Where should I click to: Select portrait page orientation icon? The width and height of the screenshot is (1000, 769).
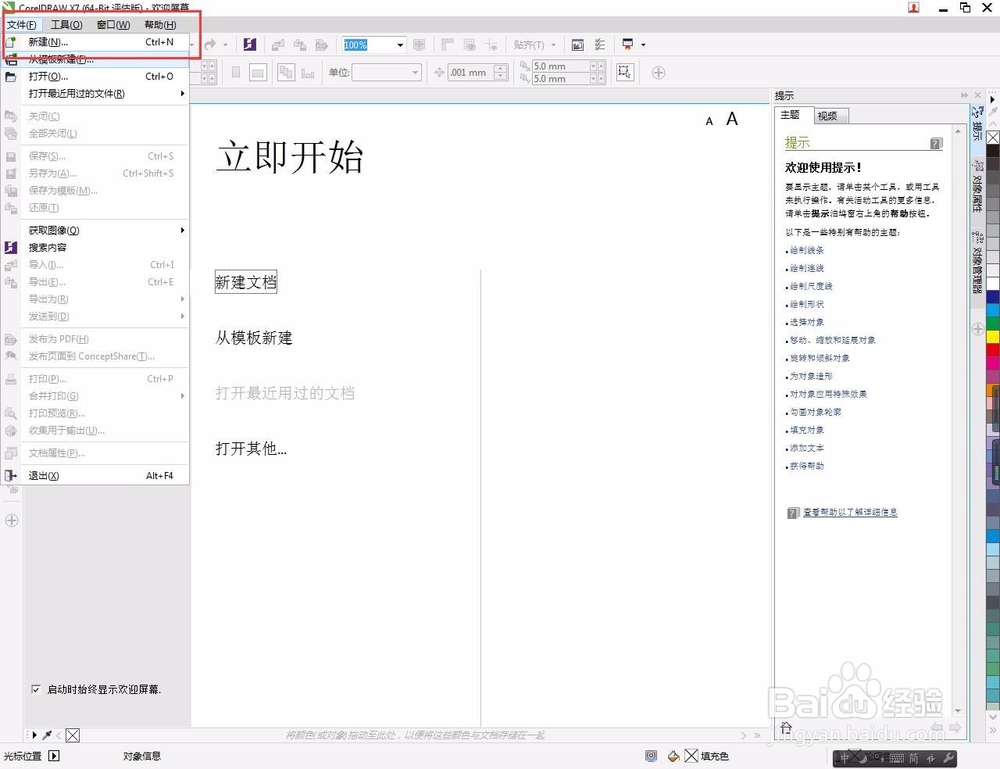tap(236, 72)
